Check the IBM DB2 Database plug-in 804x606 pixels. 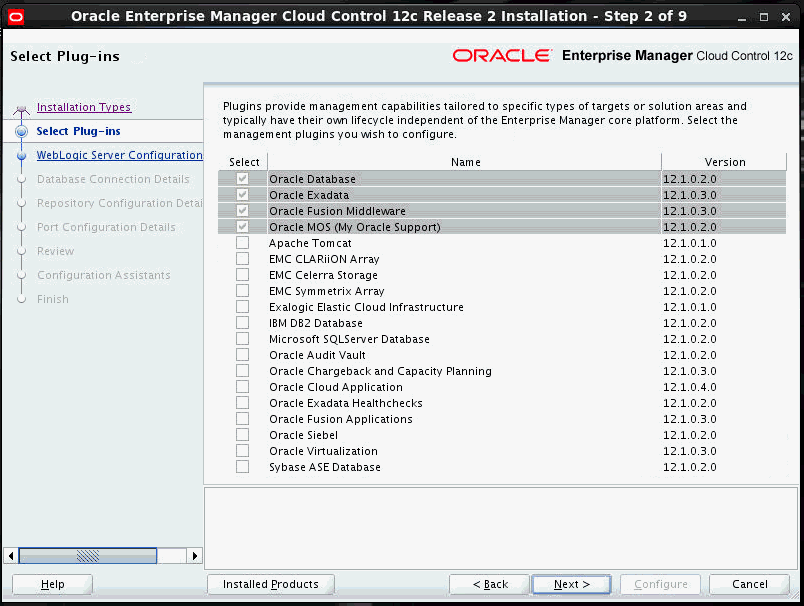point(243,322)
